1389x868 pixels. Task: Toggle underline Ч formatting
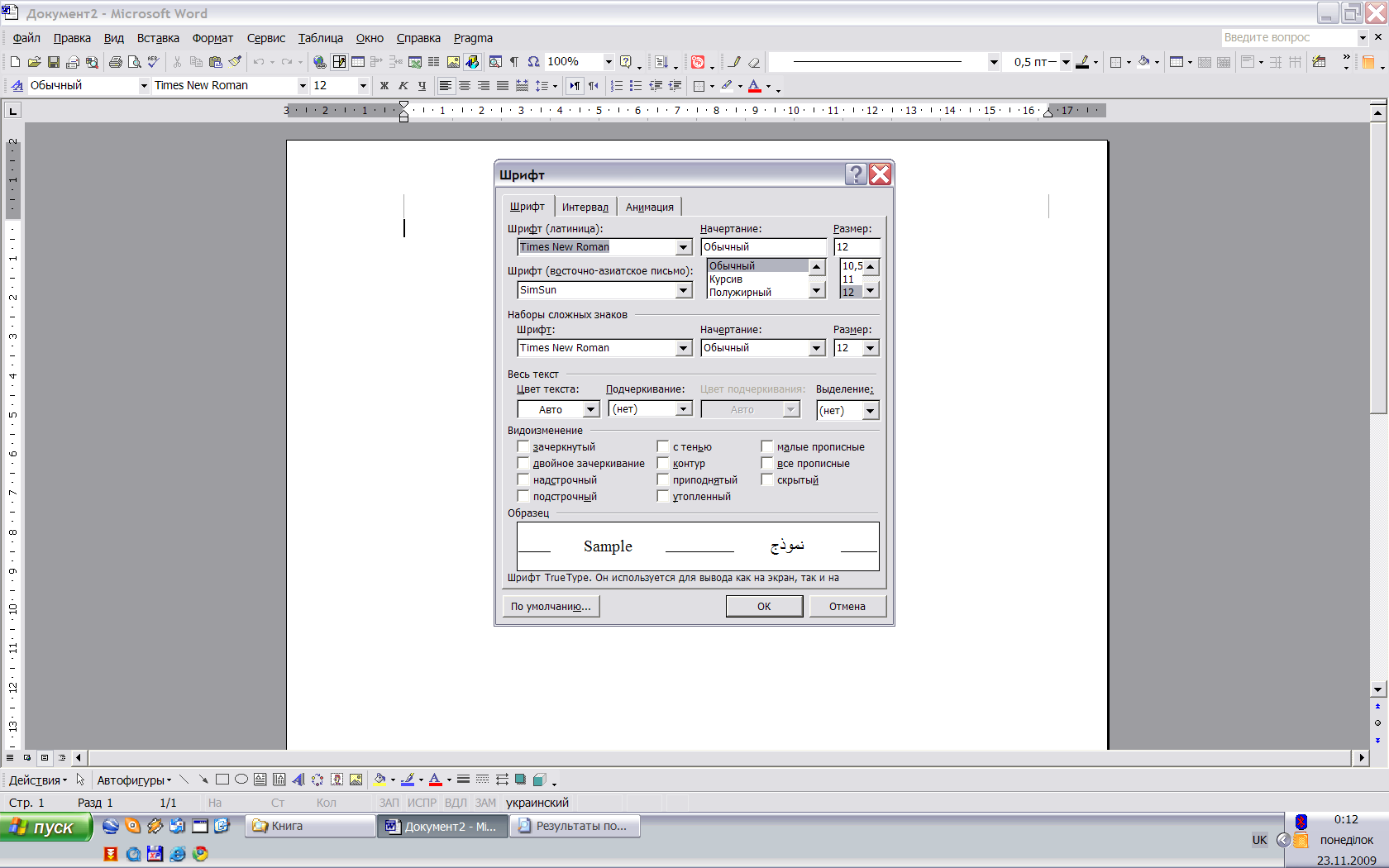click(422, 86)
